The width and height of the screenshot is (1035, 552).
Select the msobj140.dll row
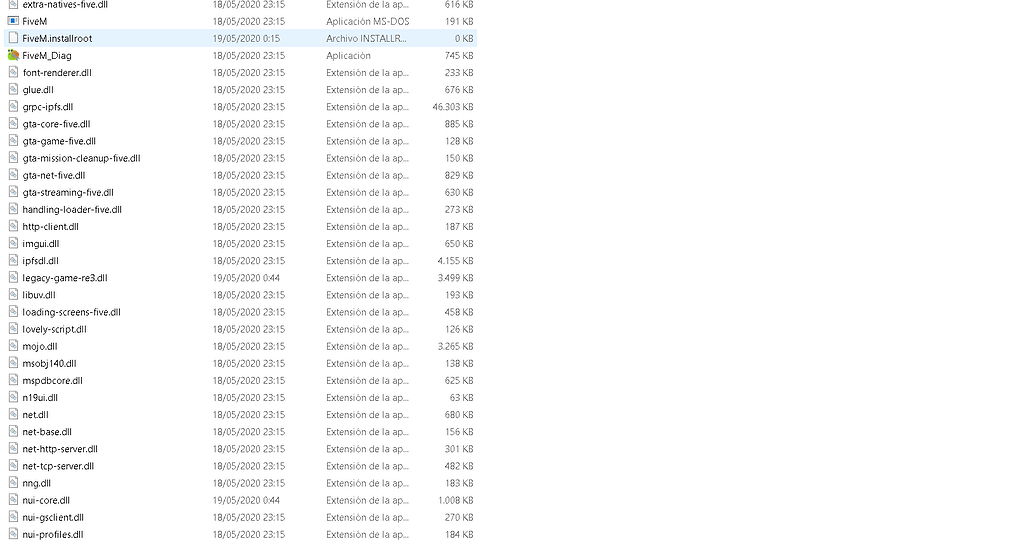click(x=240, y=363)
